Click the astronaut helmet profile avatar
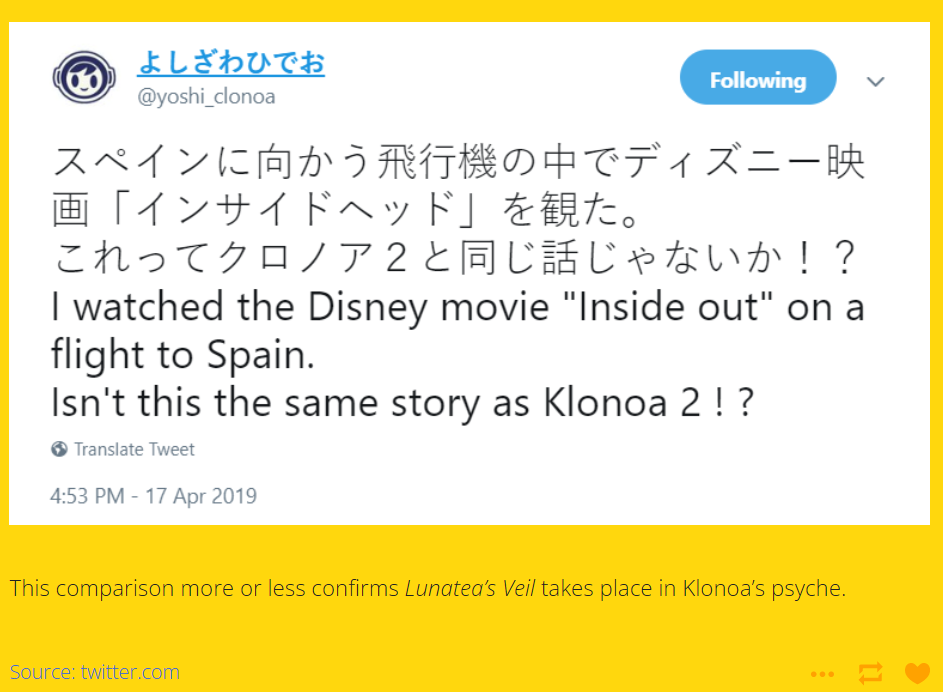 click(x=84, y=77)
